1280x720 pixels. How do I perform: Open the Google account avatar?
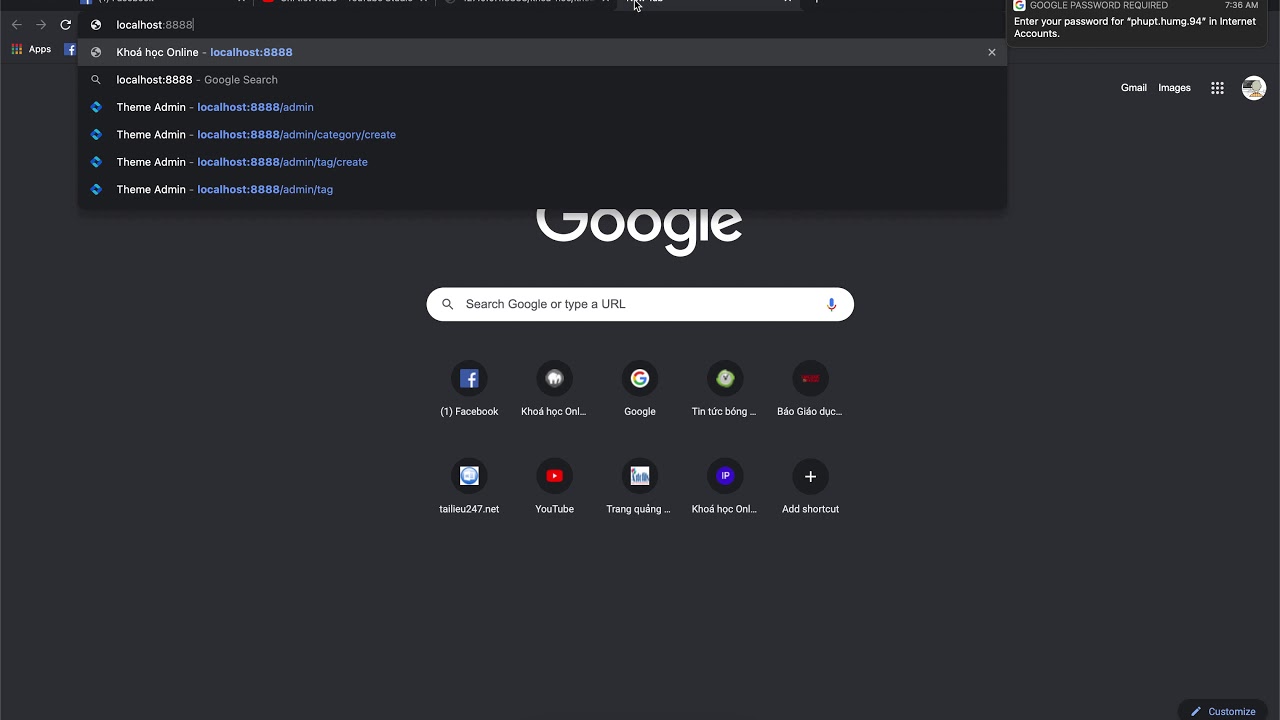click(1253, 88)
